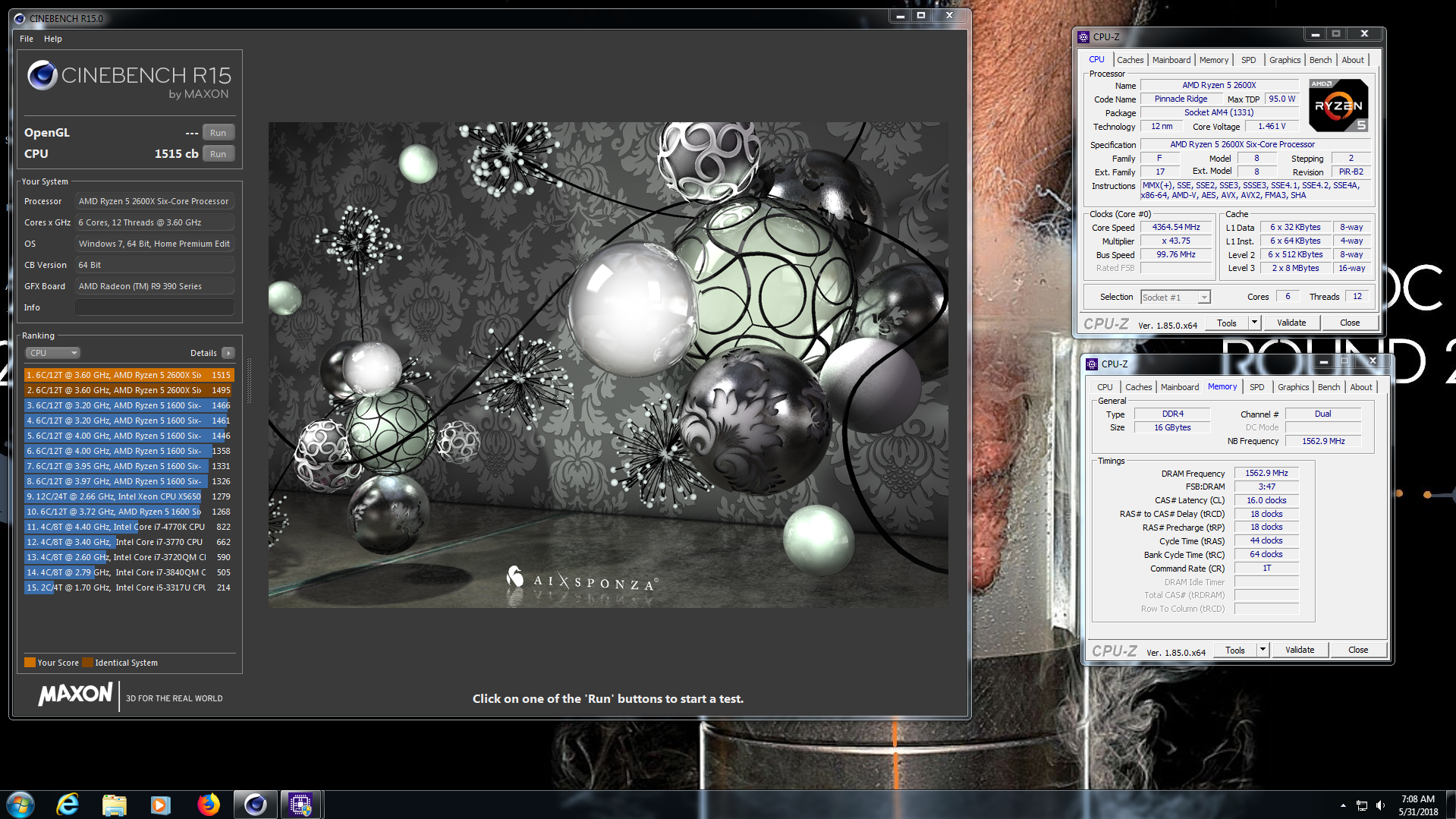
Task: Launch Internet Explorer from the taskbar
Action: point(68,804)
